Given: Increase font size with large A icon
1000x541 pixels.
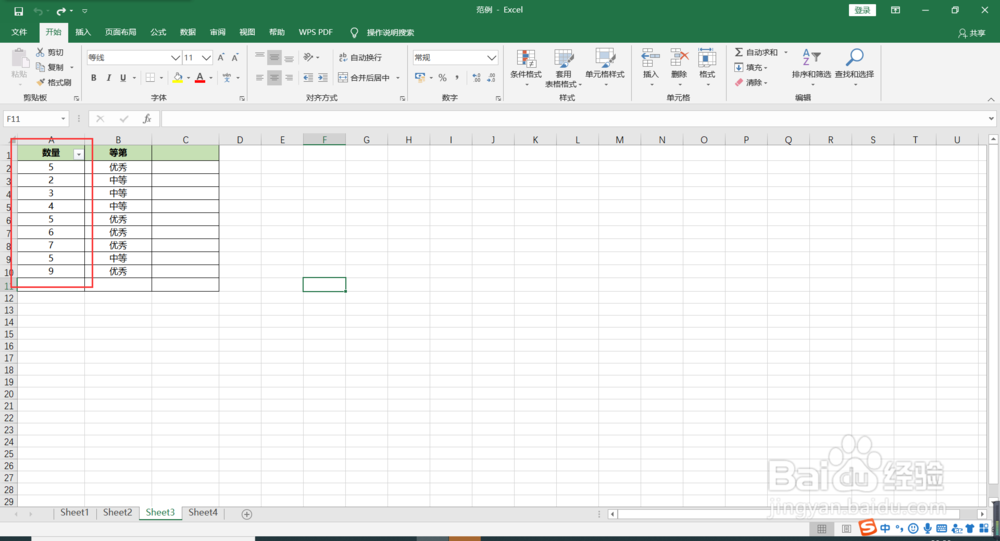Looking at the screenshot, I should (x=221, y=57).
